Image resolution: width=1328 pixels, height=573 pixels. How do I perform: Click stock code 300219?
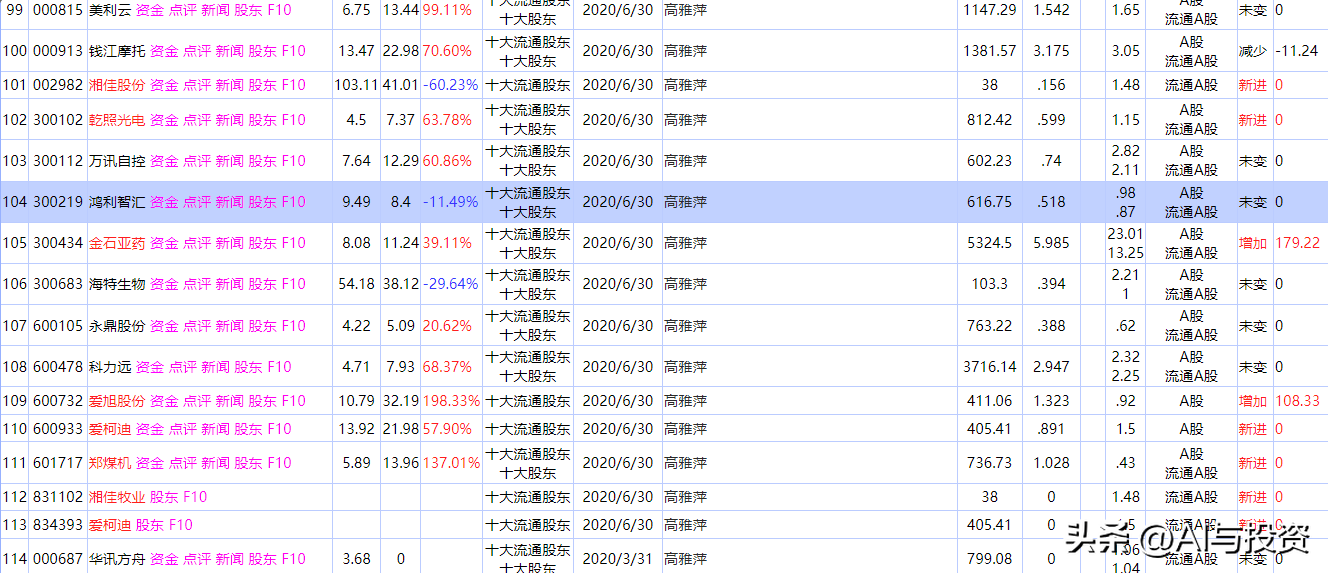click(x=58, y=202)
